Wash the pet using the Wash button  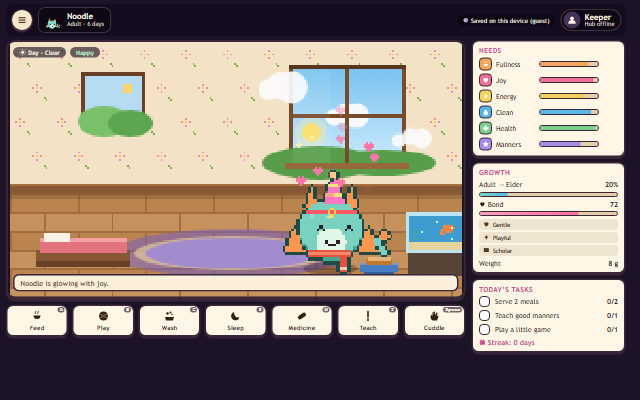coord(169,320)
